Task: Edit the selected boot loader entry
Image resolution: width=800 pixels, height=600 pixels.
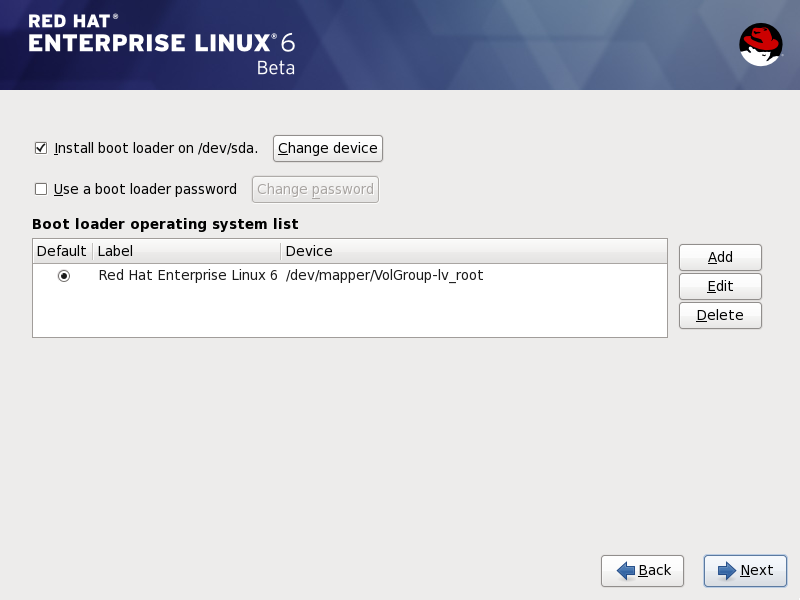Action: click(720, 286)
